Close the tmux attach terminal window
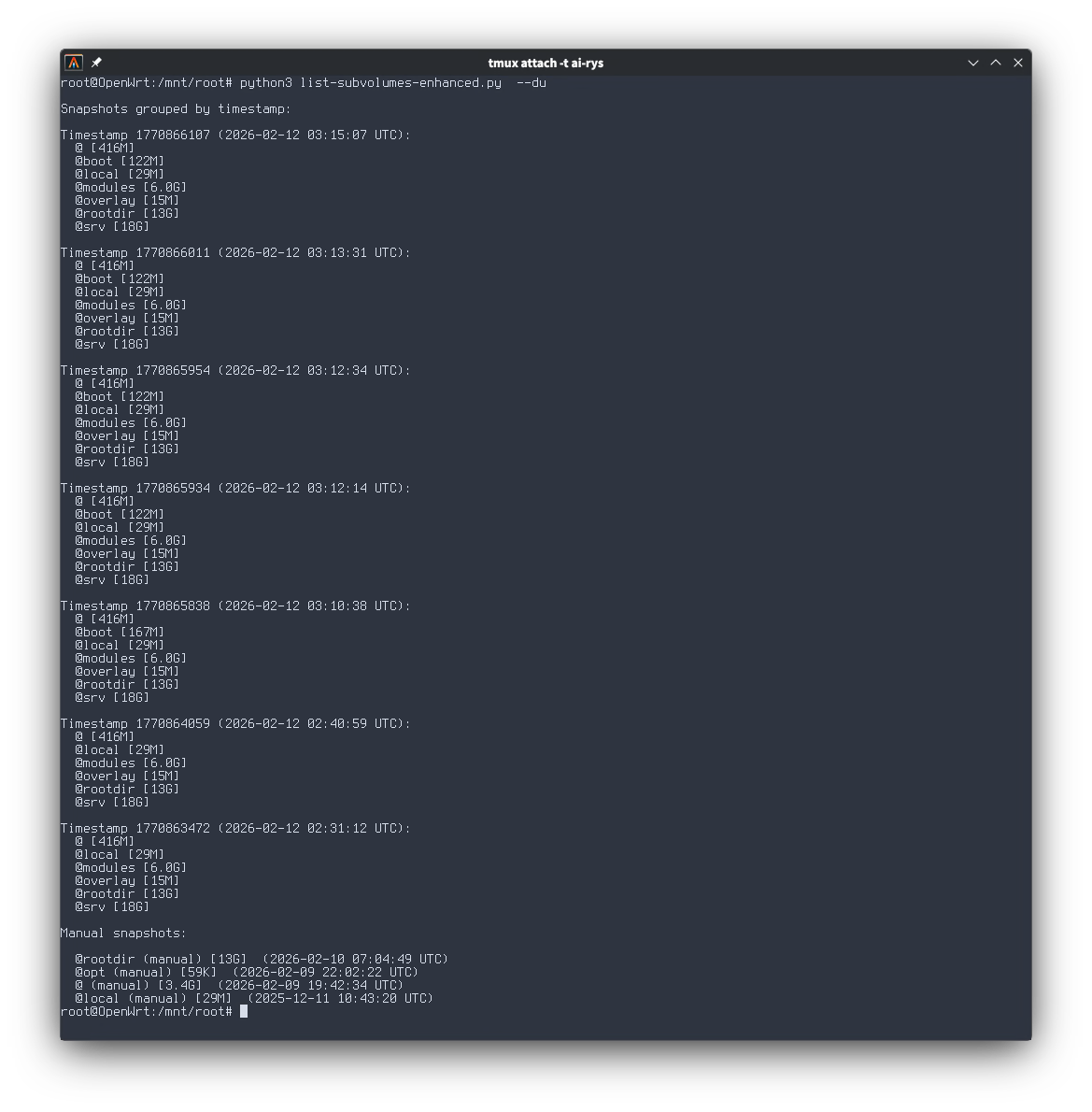This screenshot has width=1092, height=1112. [x=1018, y=63]
